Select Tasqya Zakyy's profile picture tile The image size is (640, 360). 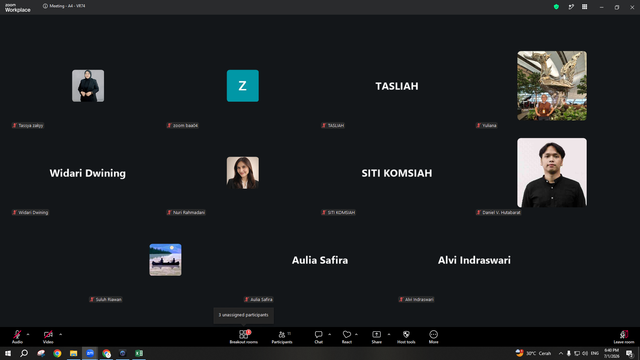pos(88,86)
